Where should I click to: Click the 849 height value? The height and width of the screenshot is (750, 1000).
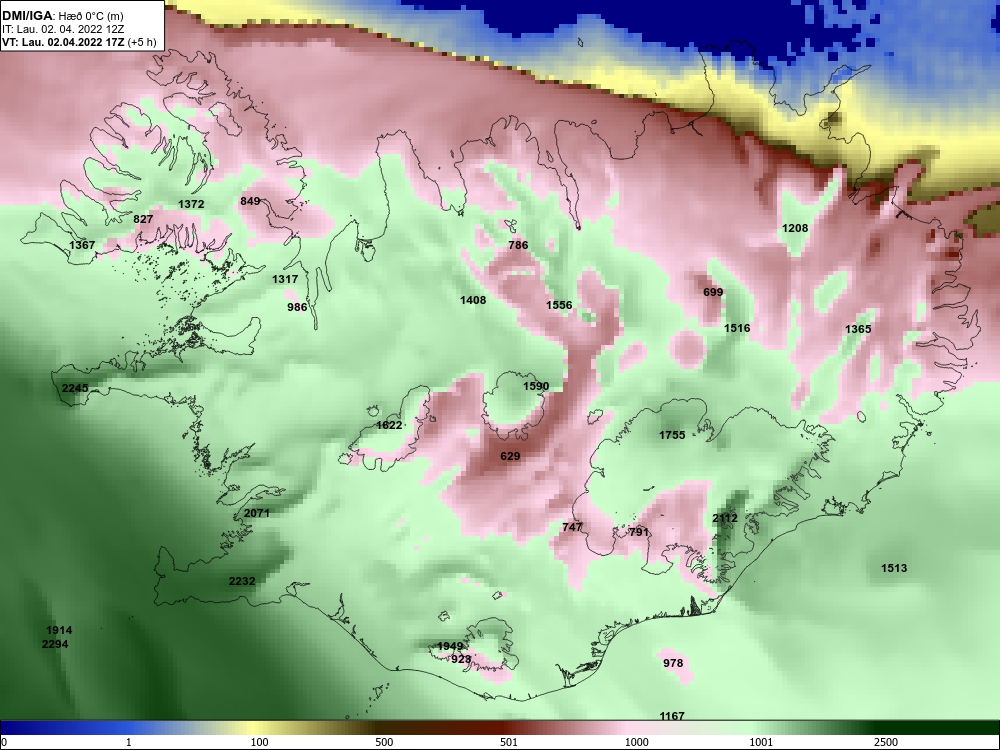pyautogui.click(x=250, y=201)
